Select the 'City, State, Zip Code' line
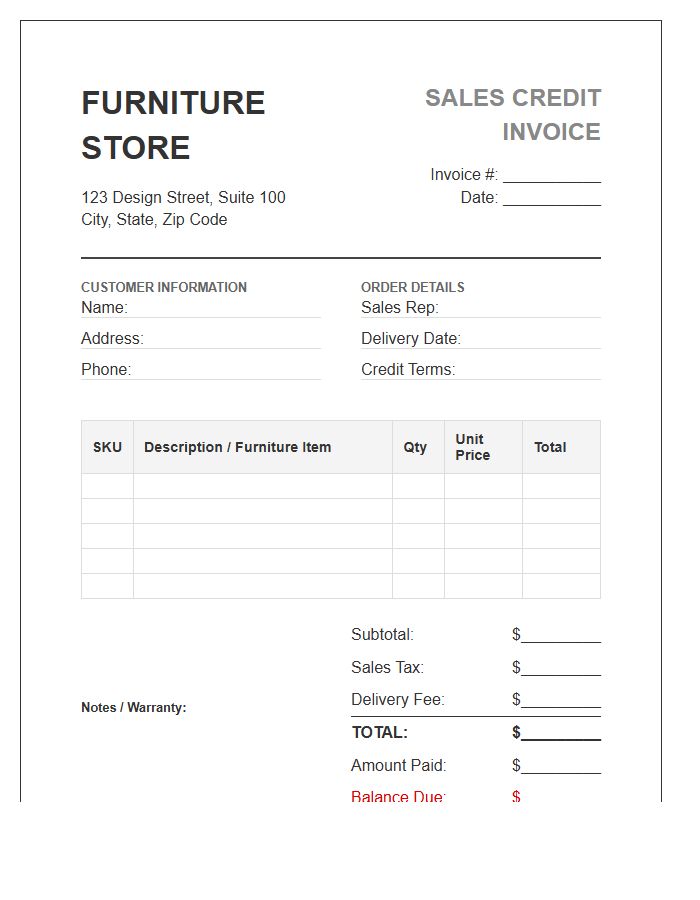 tap(154, 220)
